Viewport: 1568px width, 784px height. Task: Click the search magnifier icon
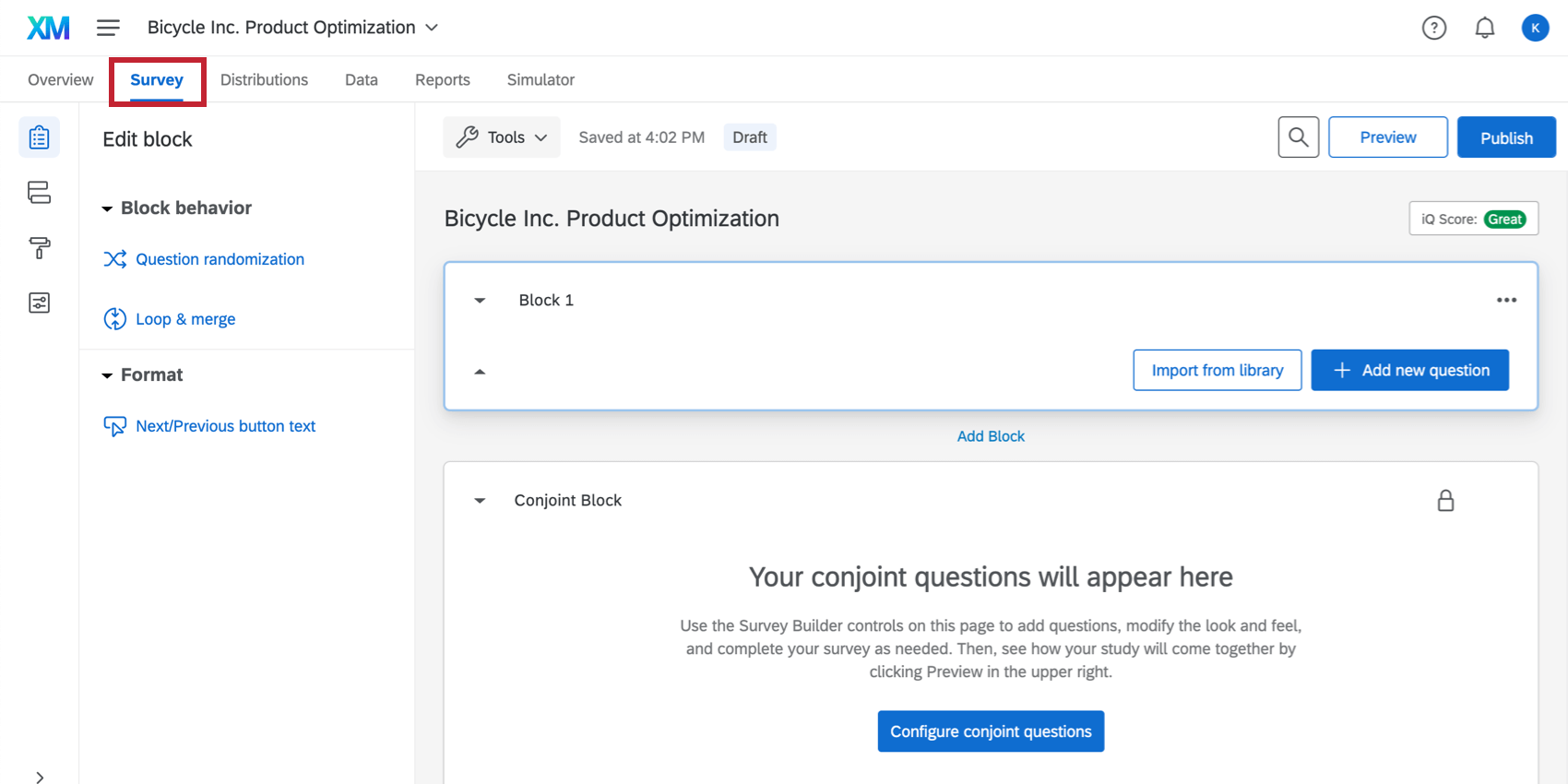1298,137
